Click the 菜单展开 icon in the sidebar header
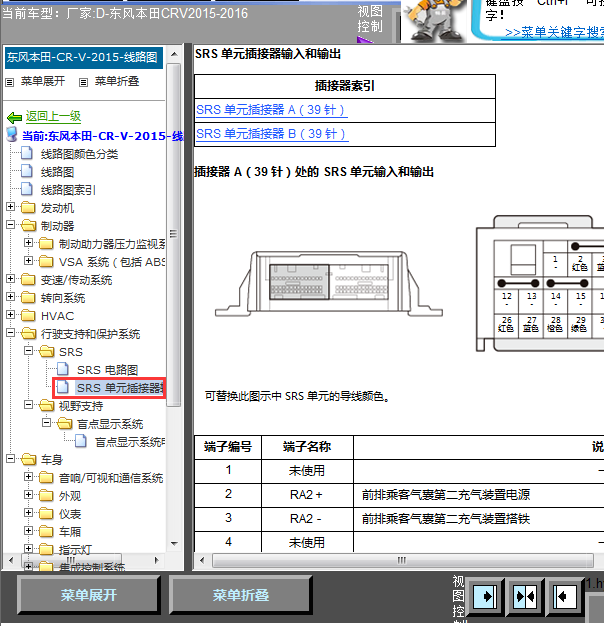Image resolution: width=604 pixels, height=626 pixels. pyautogui.click(x=10, y=82)
